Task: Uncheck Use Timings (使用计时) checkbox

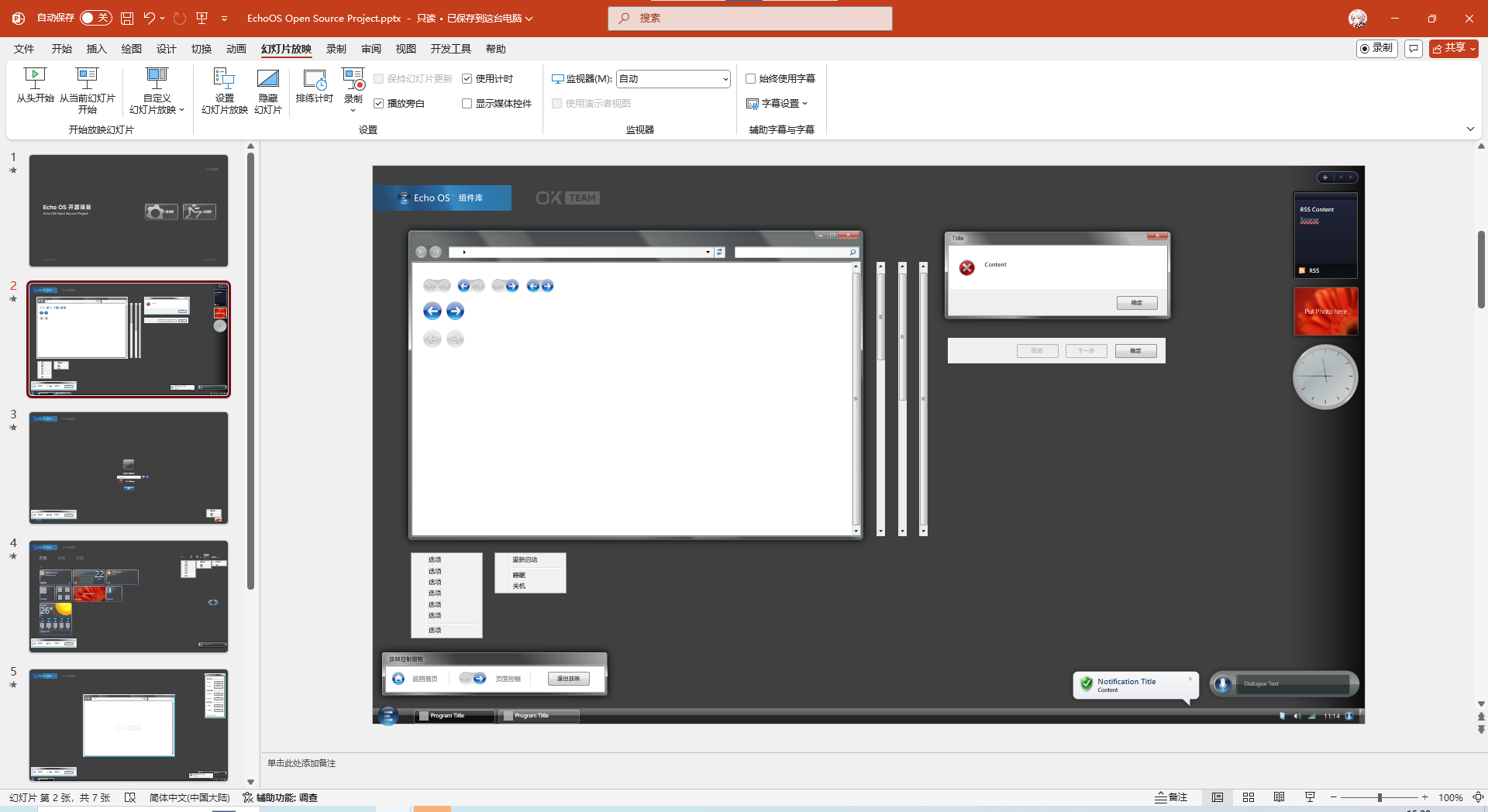Action: pyautogui.click(x=467, y=79)
